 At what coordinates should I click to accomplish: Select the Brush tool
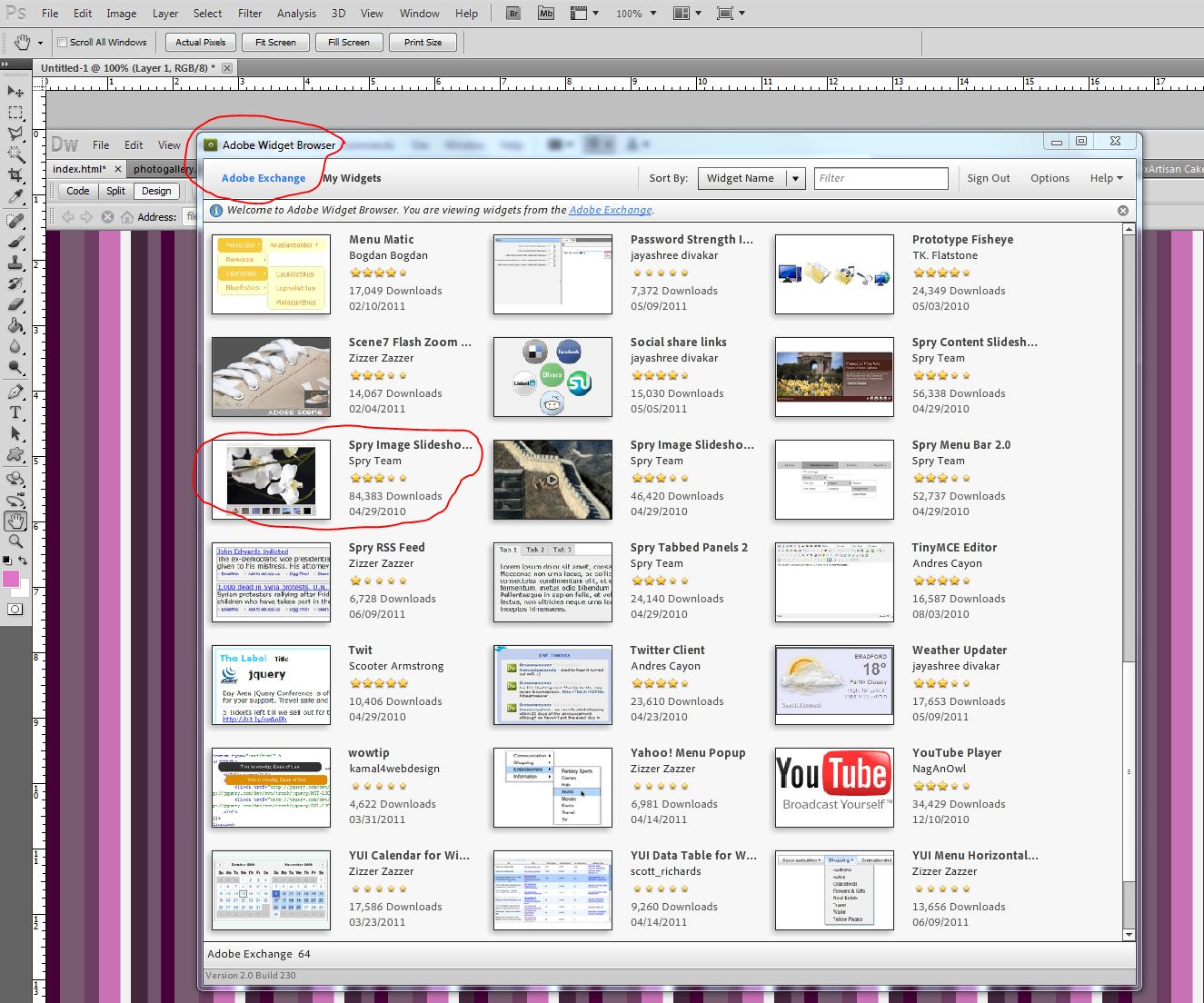point(15,242)
